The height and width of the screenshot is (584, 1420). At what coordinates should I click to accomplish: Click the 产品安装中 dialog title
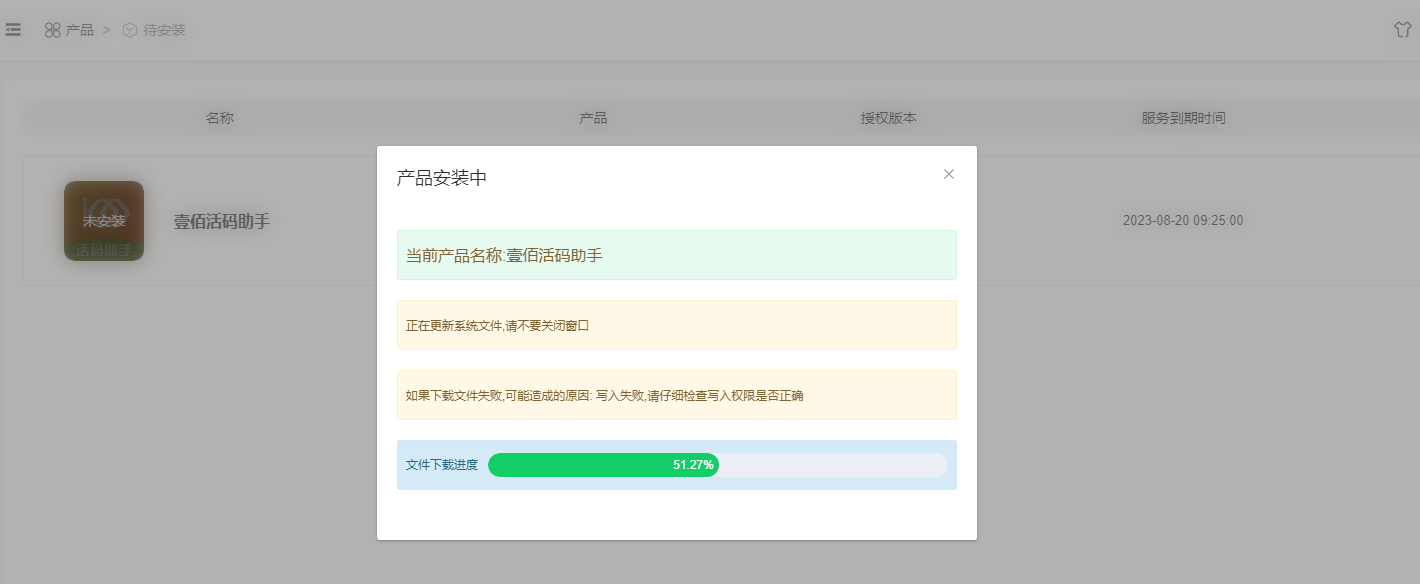tap(442, 178)
